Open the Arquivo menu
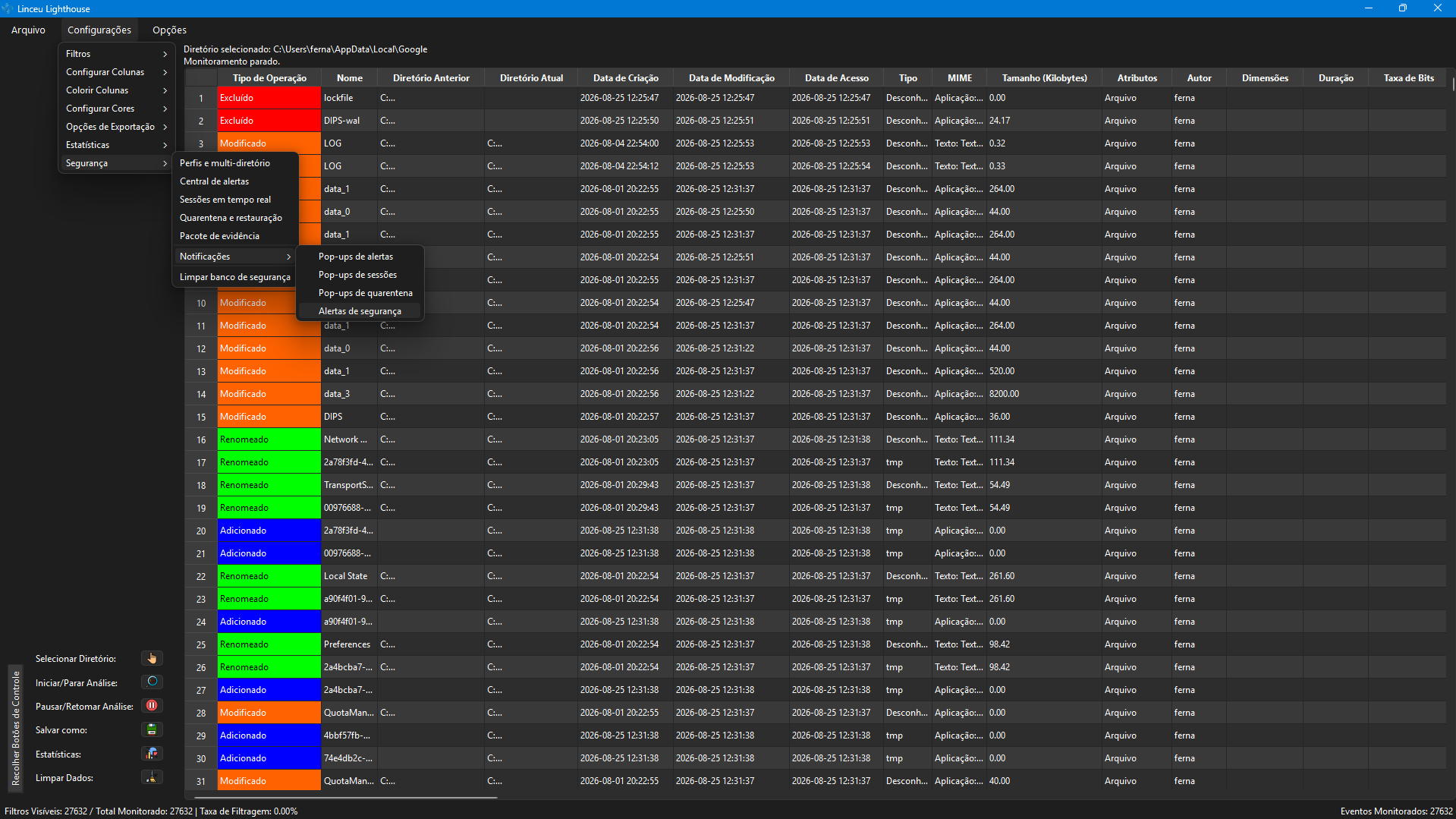The image size is (1456, 819). coord(28,30)
